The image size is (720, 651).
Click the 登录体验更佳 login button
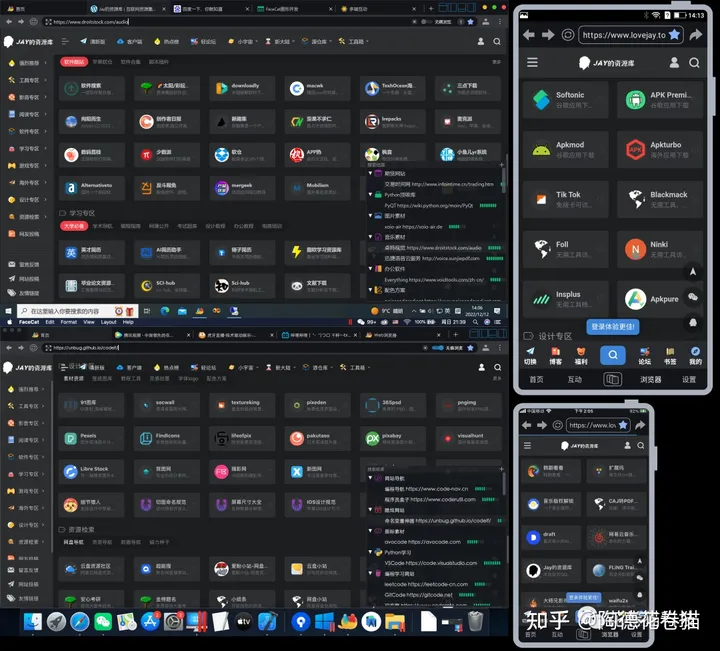pos(613,326)
